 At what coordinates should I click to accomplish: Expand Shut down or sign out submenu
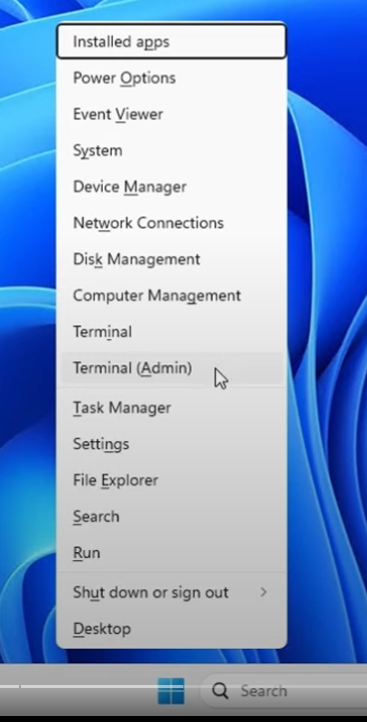click(x=171, y=593)
